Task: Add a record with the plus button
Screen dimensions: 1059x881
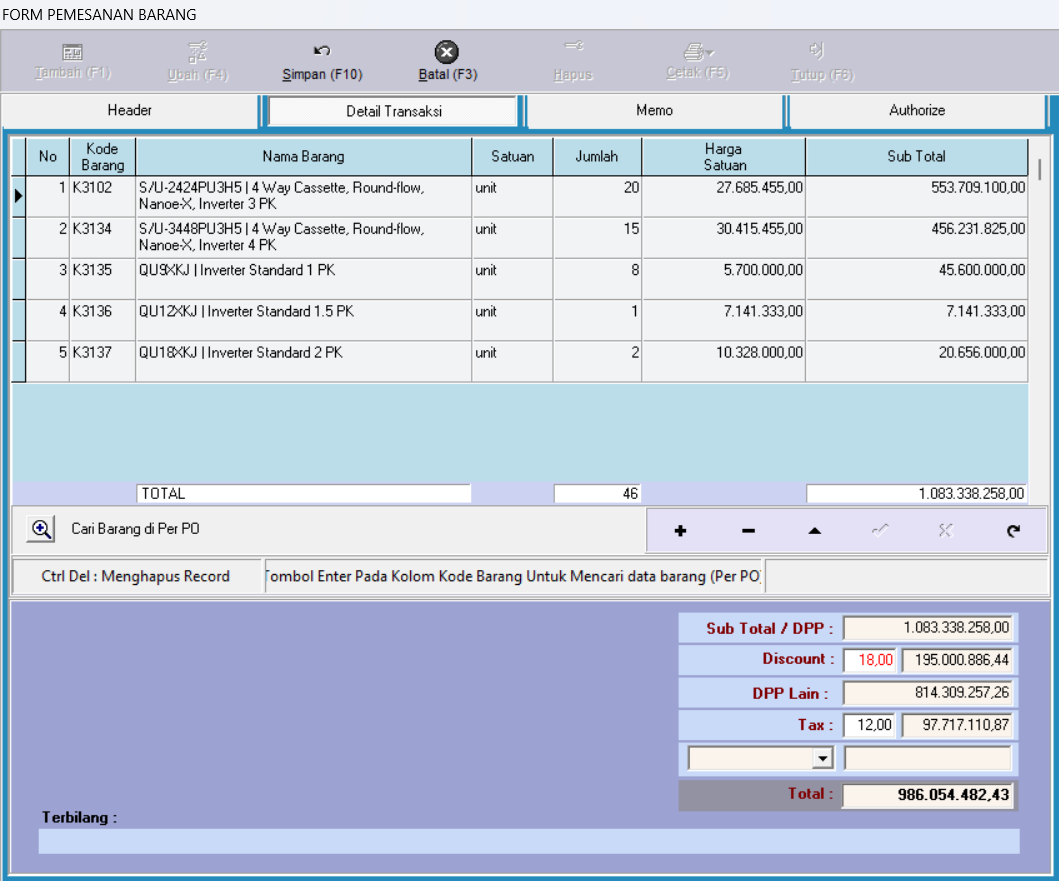Action: [681, 531]
